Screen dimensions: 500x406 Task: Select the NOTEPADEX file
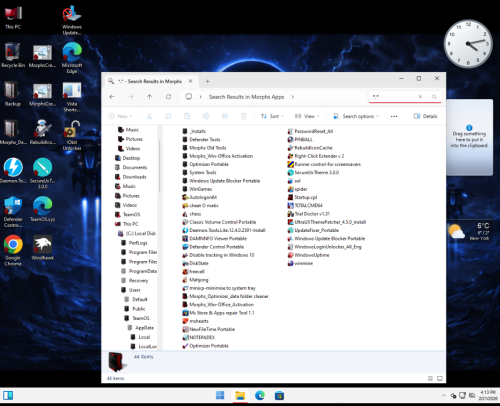pyautogui.click(x=199, y=337)
